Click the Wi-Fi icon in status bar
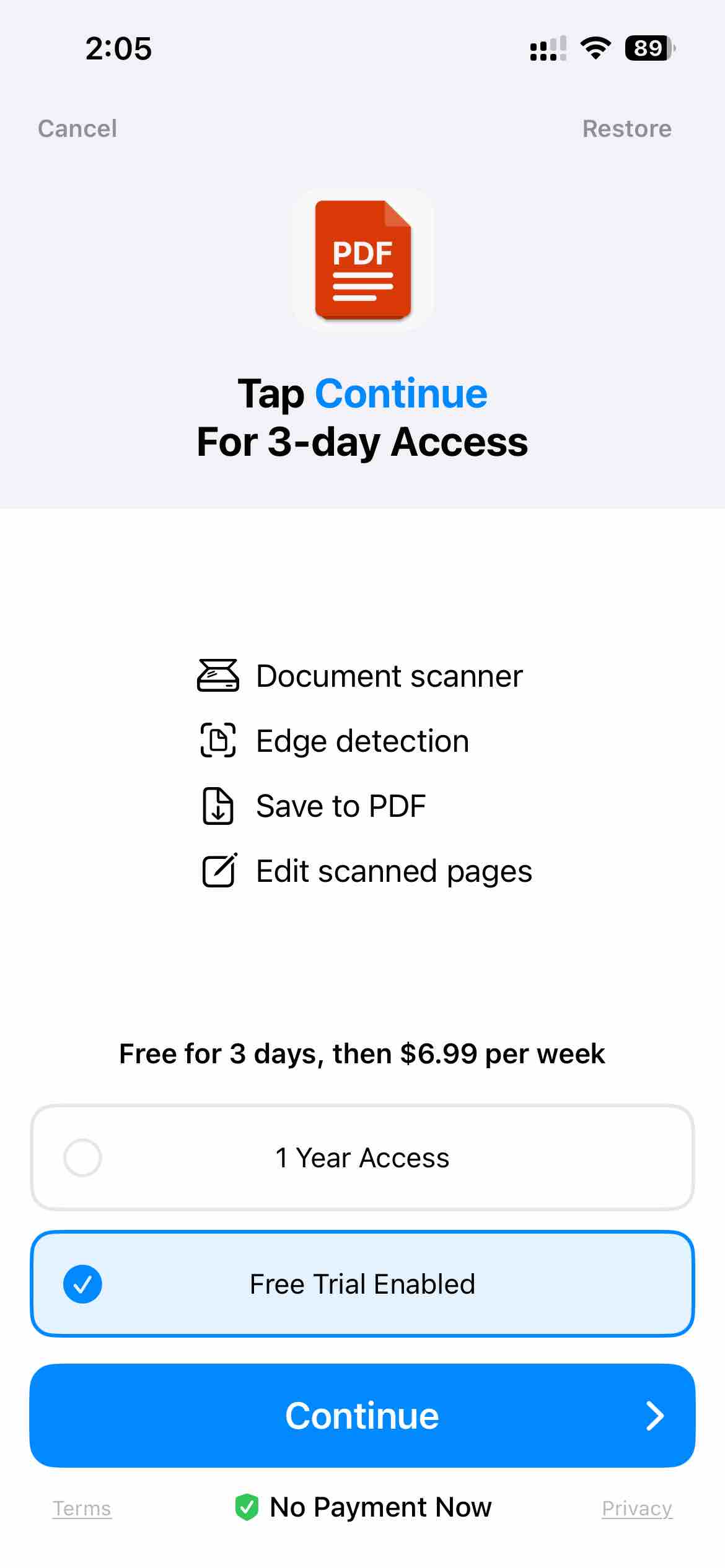This screenshot has width=725, height=1568. point(595,48)
